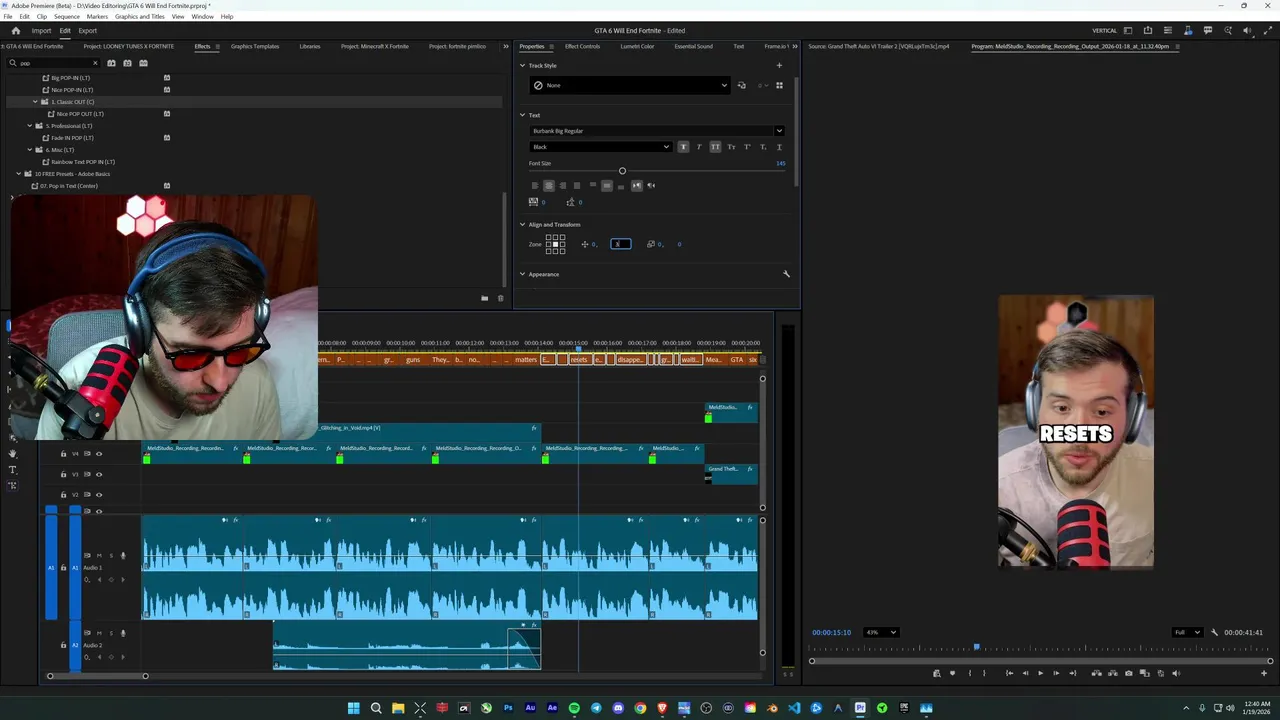Switch to the Effect Controls tab
Viewport: 1280px width, 720px height.
582,46
